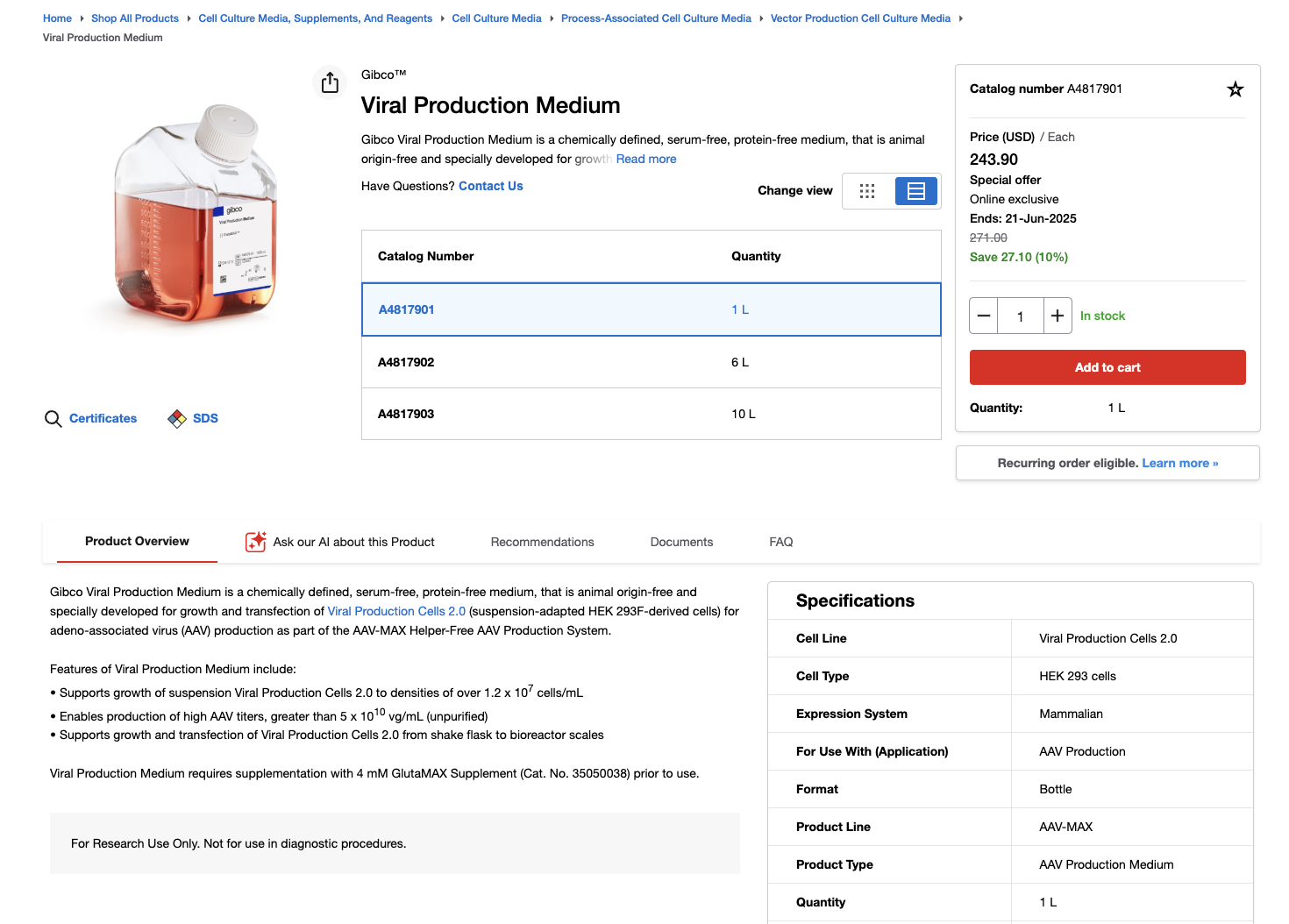Increase quantity with plus button
The width and height of the screenshot is (1289, 924).
[1058, 316]
